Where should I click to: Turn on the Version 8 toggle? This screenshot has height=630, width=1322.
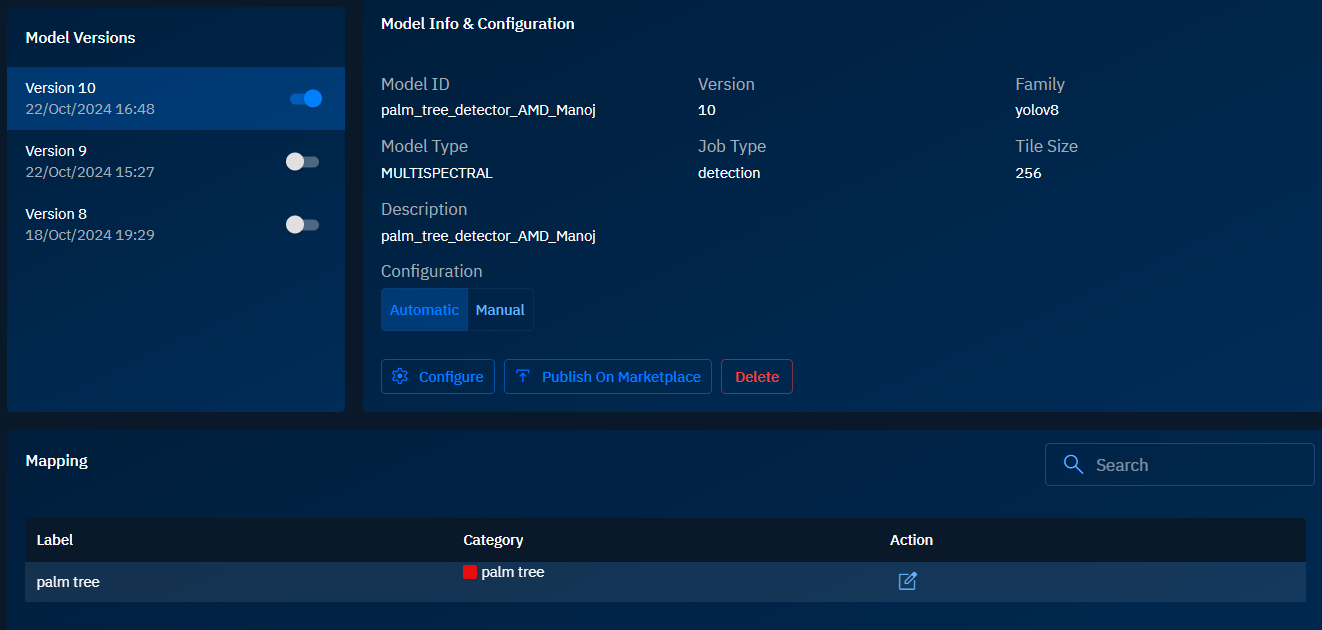(x=302, y=224)
